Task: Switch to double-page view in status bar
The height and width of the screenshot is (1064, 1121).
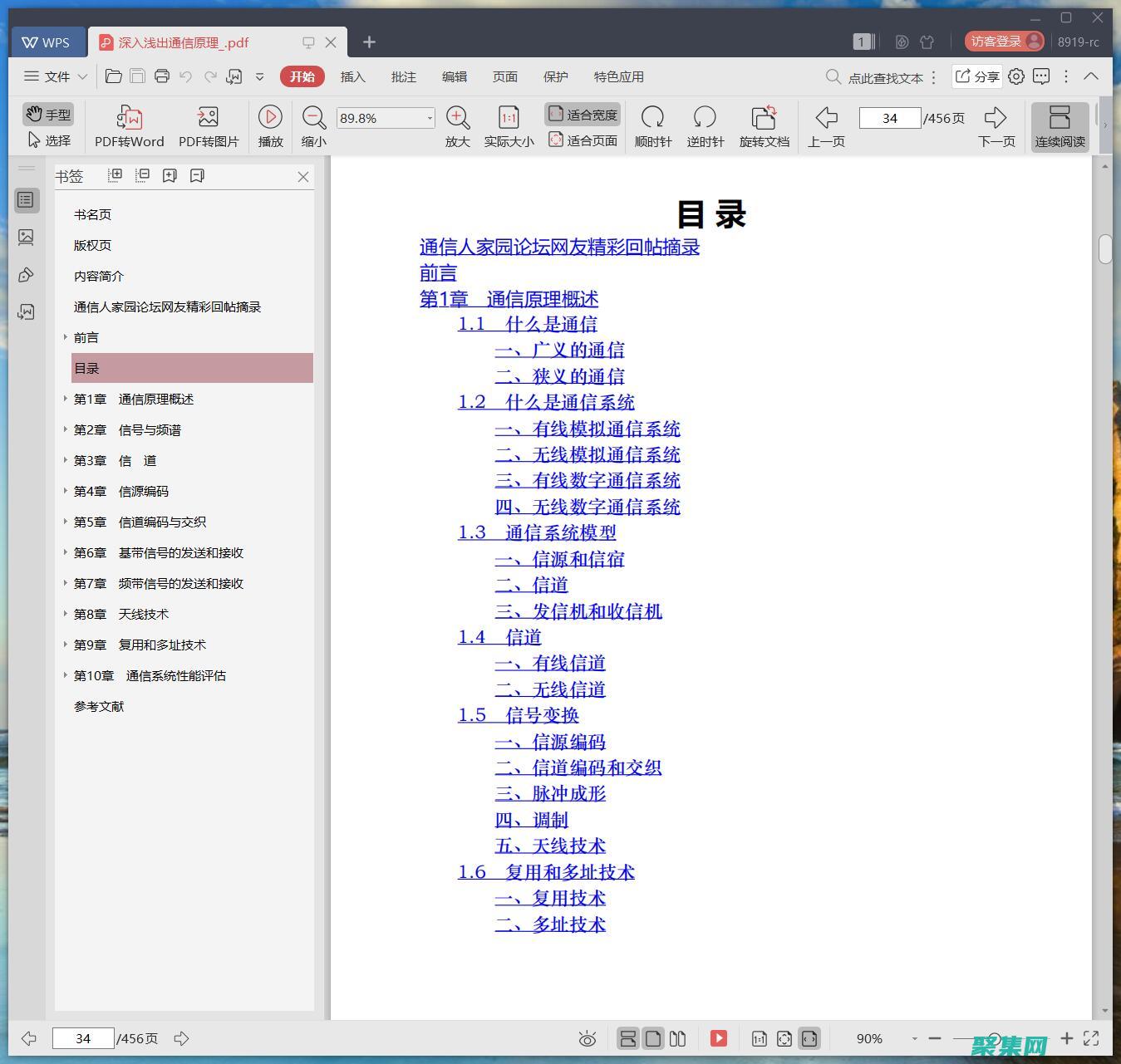Action: point(678,1038)
